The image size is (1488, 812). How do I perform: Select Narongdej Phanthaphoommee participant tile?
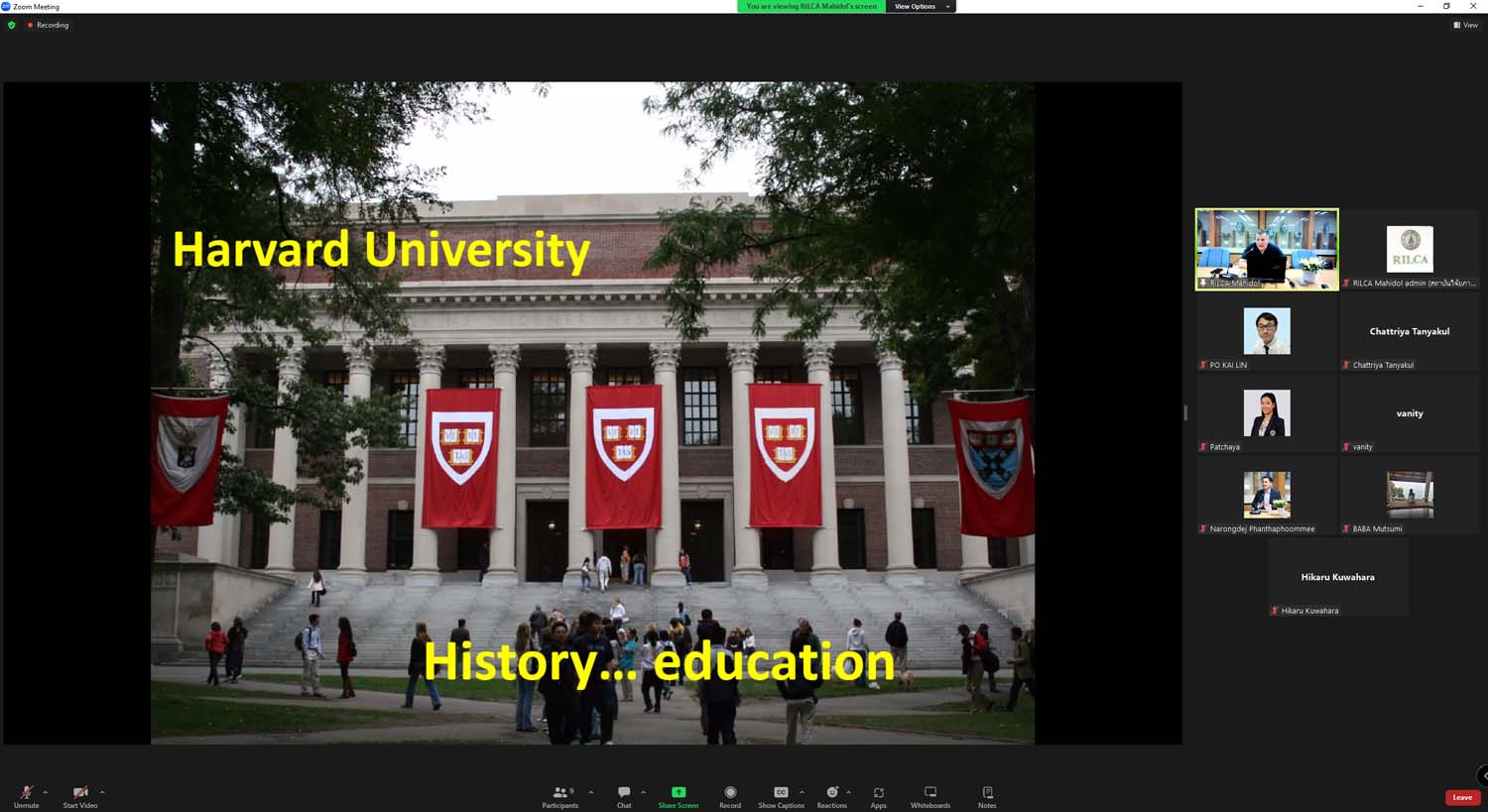(x=1267, y=496)
